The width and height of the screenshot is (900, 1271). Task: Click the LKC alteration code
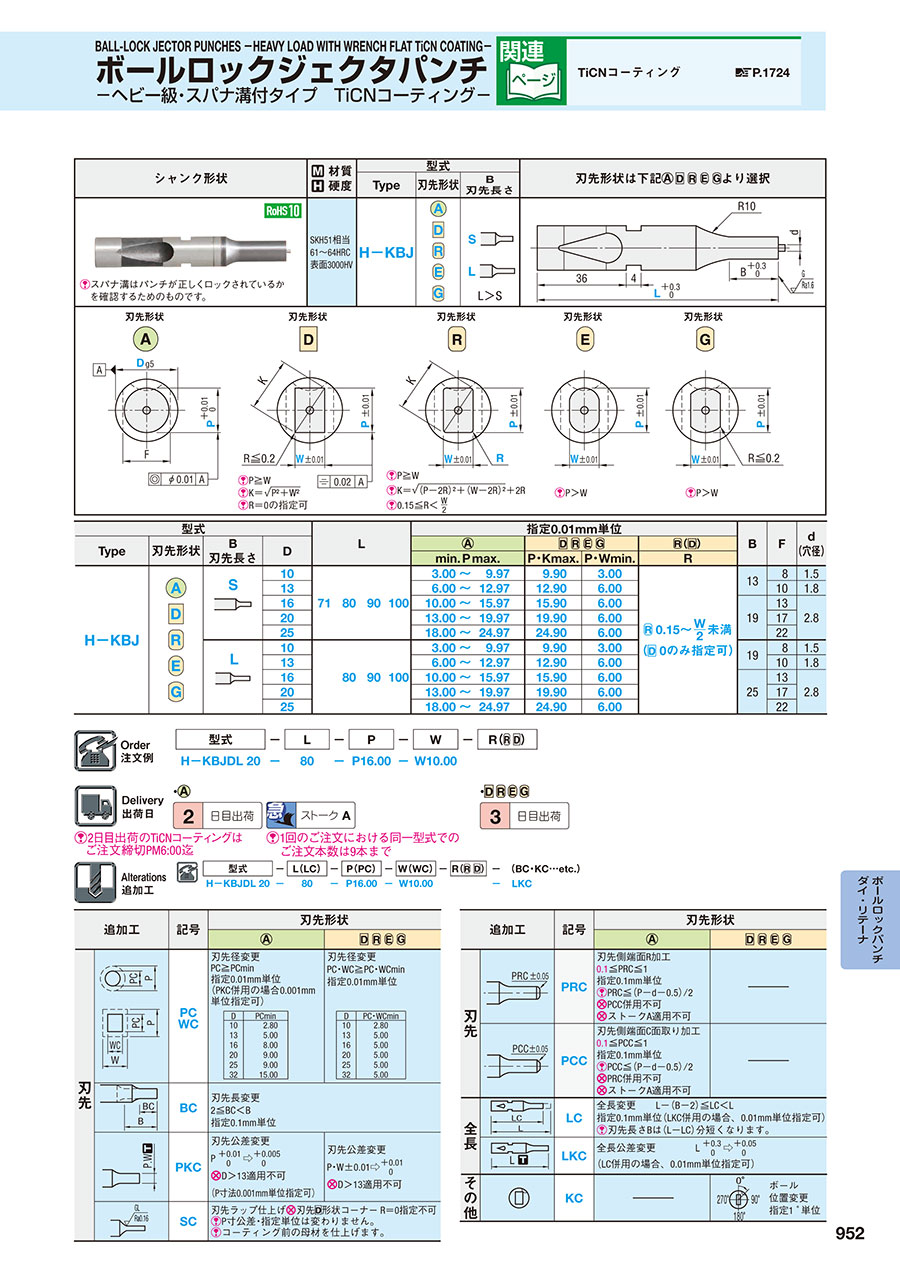click(574, 1155)
